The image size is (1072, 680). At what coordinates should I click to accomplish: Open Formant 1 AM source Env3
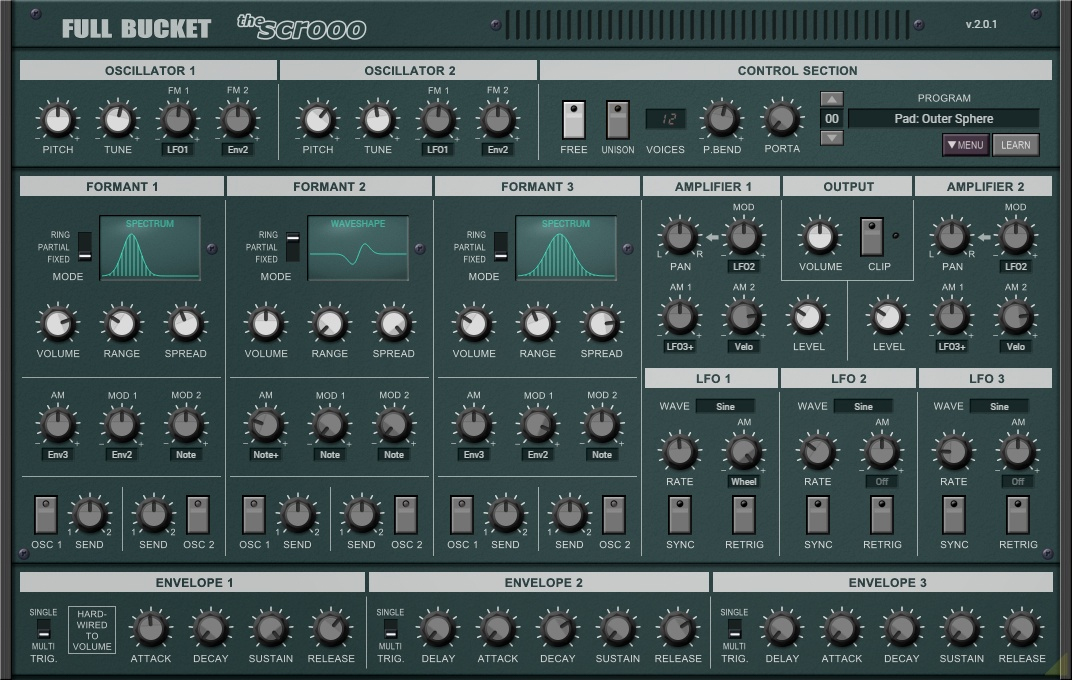coord(58,454)
